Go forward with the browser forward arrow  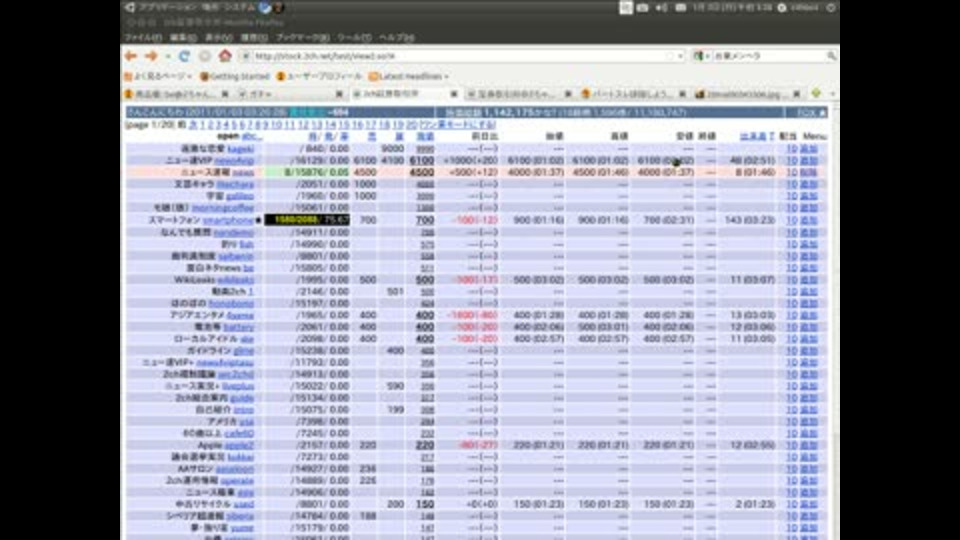pyautogui.click(x=151, y=56)
